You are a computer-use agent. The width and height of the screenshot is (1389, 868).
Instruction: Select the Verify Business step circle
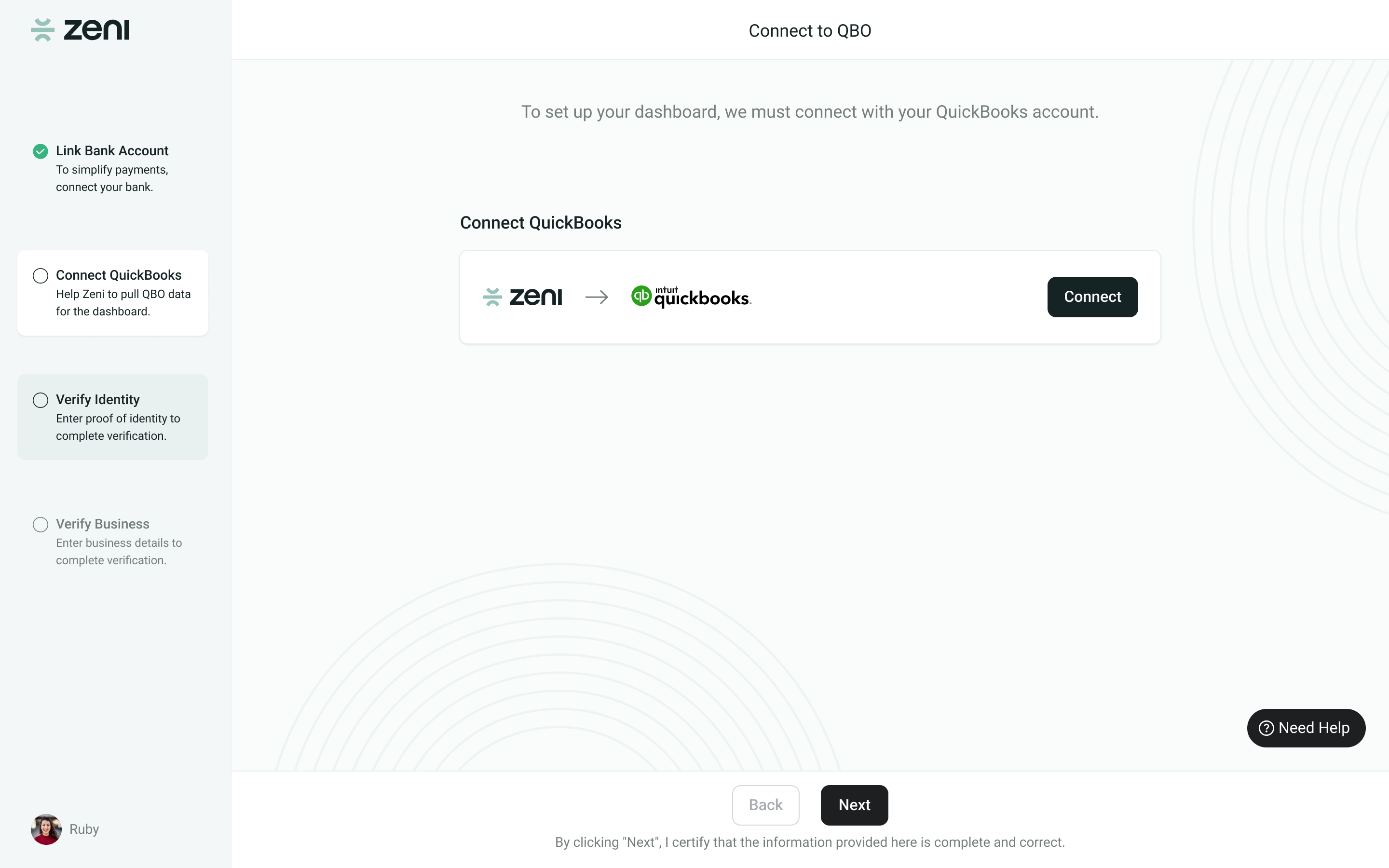tap(40, 525)
